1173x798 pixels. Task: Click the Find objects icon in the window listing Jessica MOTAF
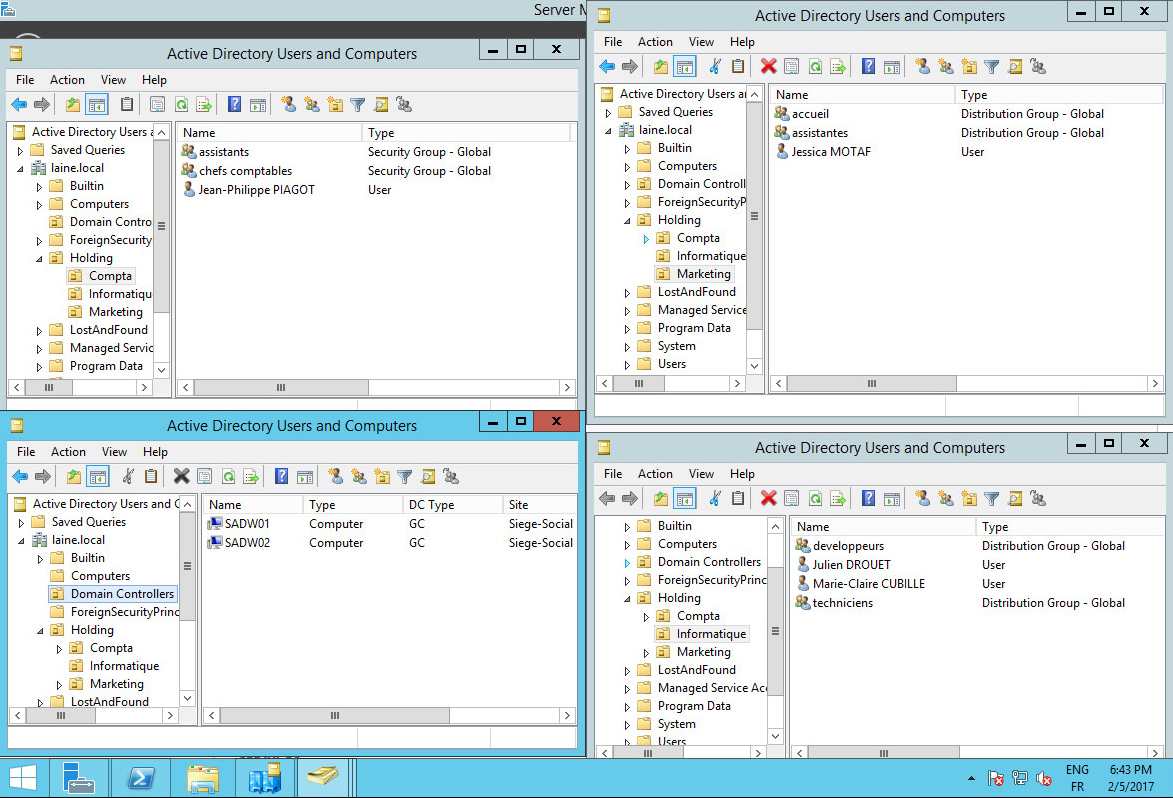(1014, 67)
